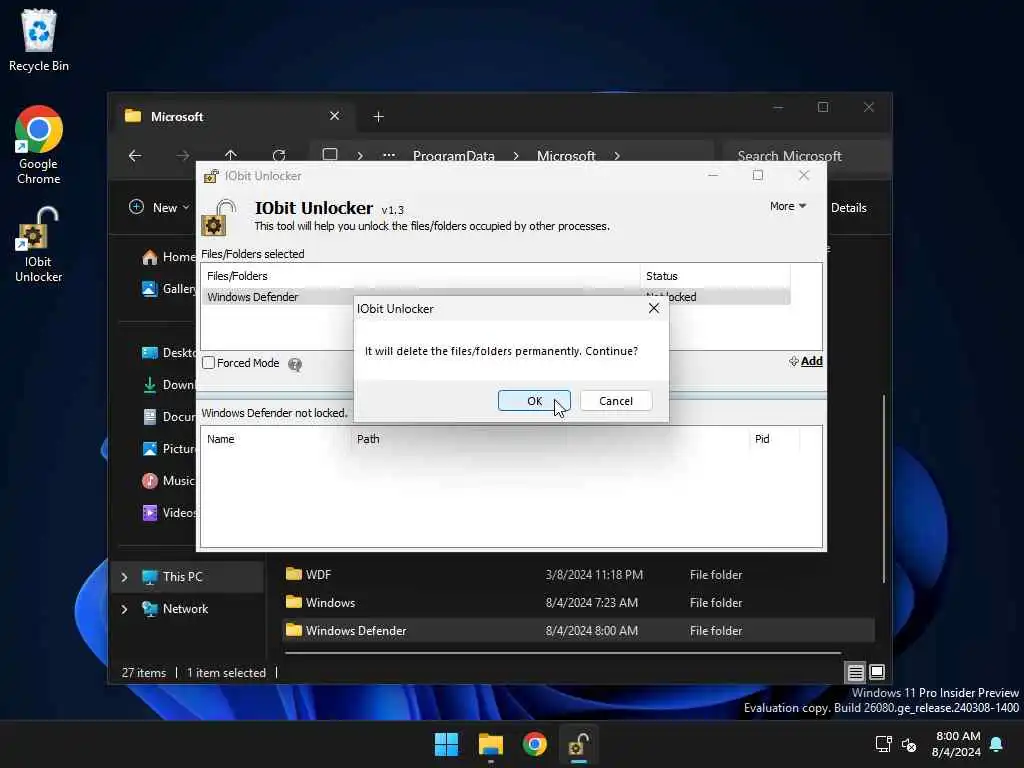Expand hidden breadcrumb path ellipsis
1024x768 pixels.
click(x=389, y=155)
